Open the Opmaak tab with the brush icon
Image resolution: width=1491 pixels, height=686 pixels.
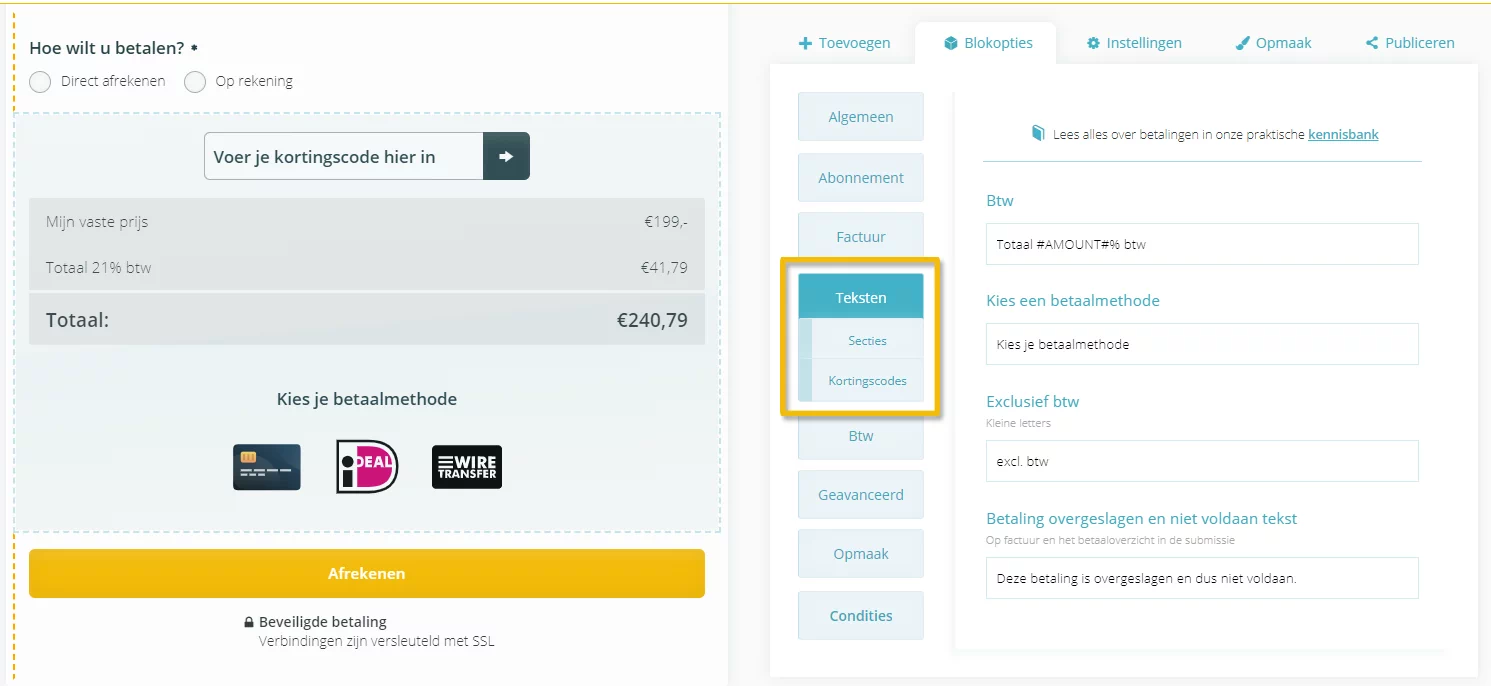[1273, 43]
